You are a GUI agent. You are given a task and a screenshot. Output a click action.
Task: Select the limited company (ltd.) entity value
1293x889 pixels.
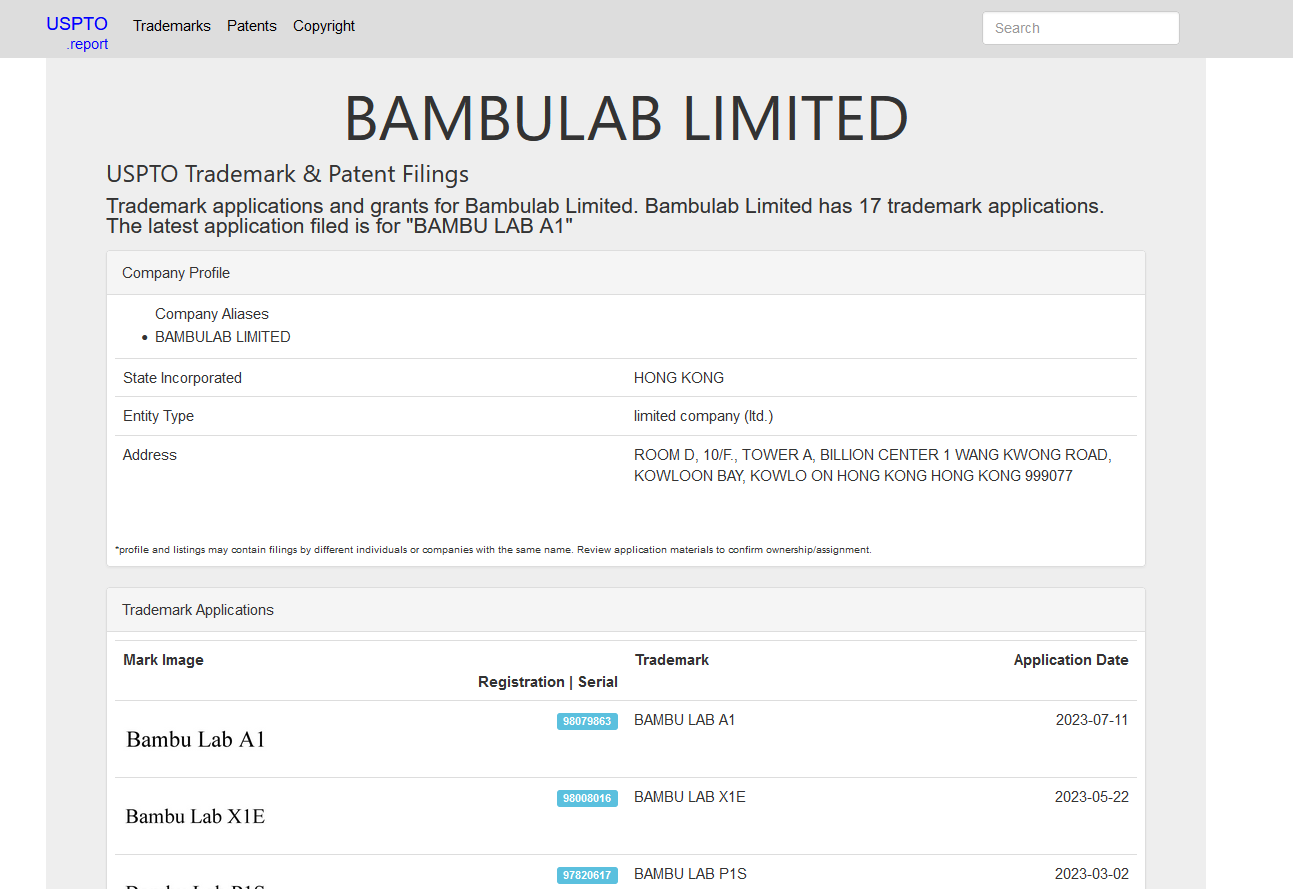coord(704,416)
